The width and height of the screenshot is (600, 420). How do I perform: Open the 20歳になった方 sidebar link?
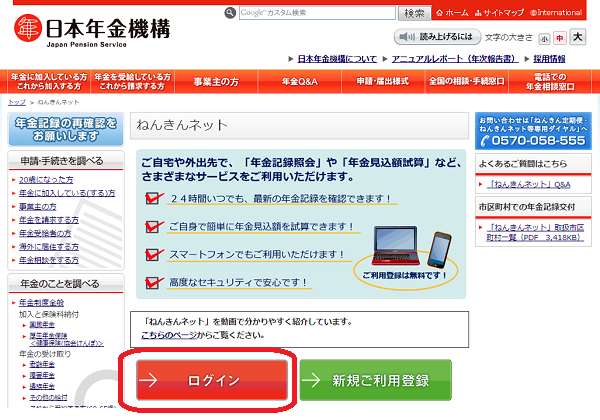[46, 179]
